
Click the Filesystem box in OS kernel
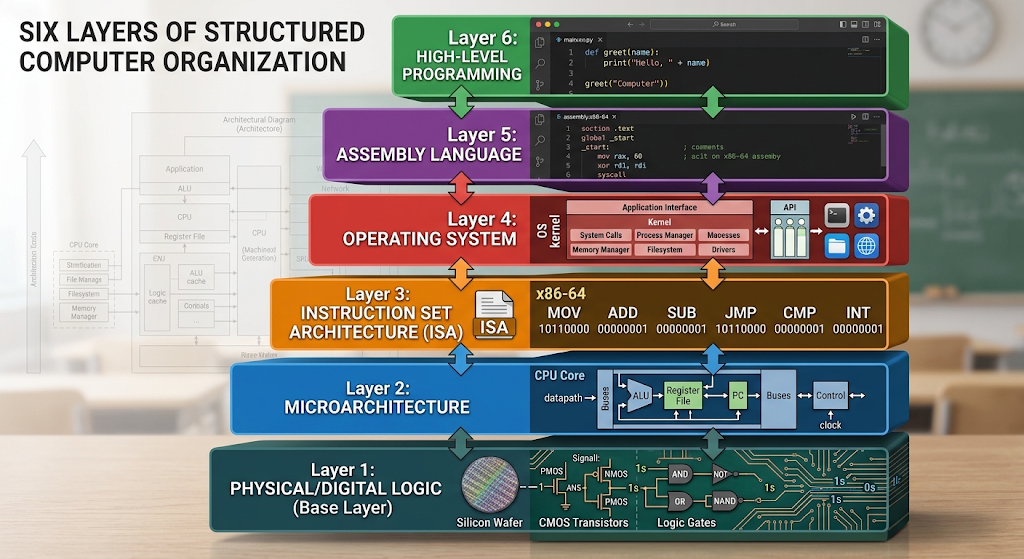click(x=665, y=249)
